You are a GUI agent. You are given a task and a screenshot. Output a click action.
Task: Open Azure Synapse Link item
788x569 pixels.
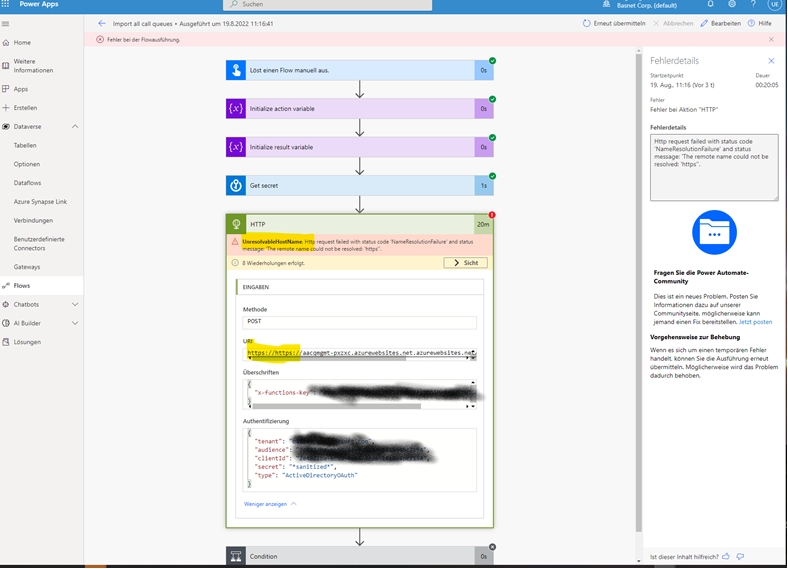coord(41,202)
